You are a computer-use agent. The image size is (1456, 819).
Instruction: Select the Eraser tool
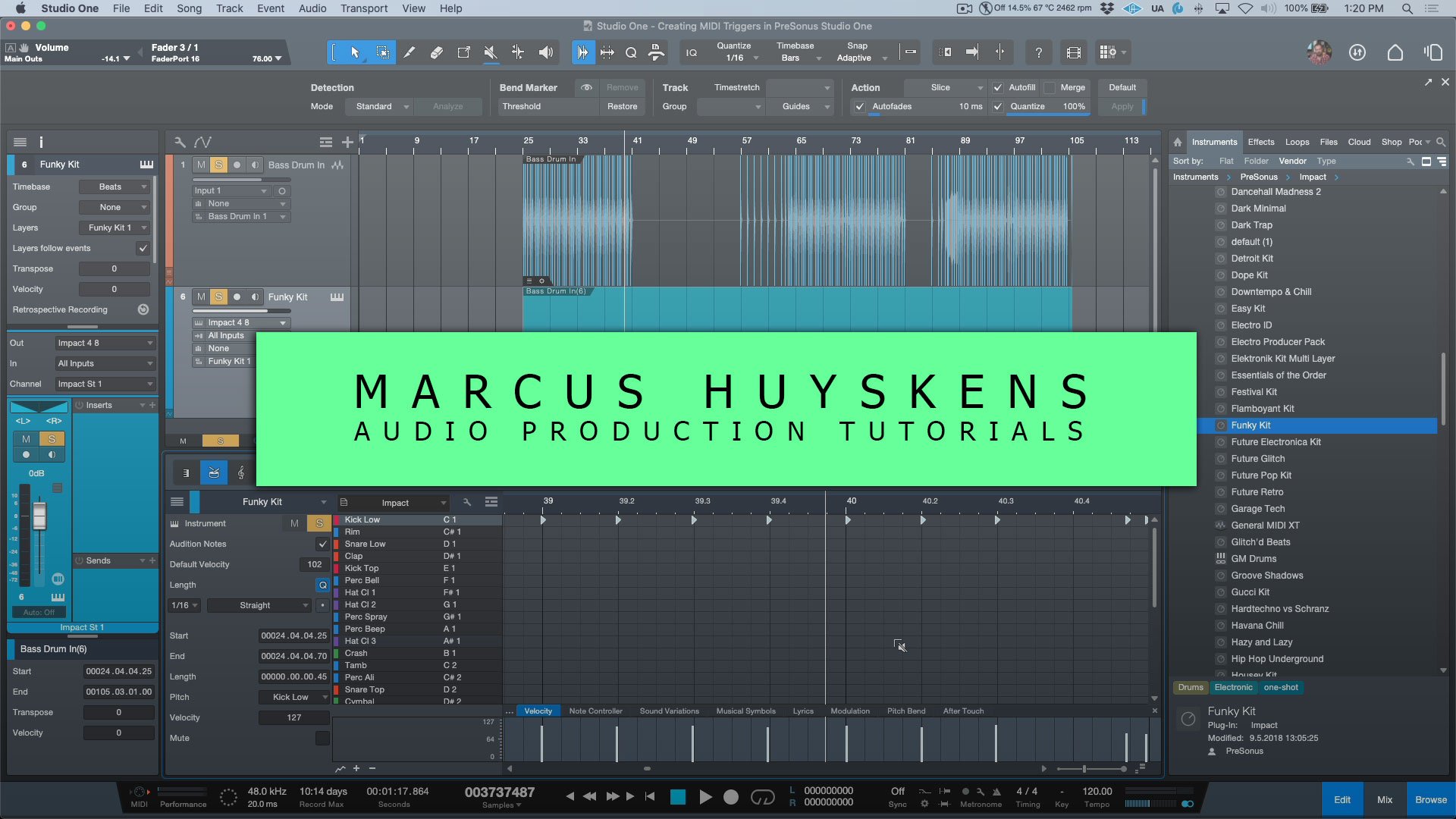pos(437,52)
